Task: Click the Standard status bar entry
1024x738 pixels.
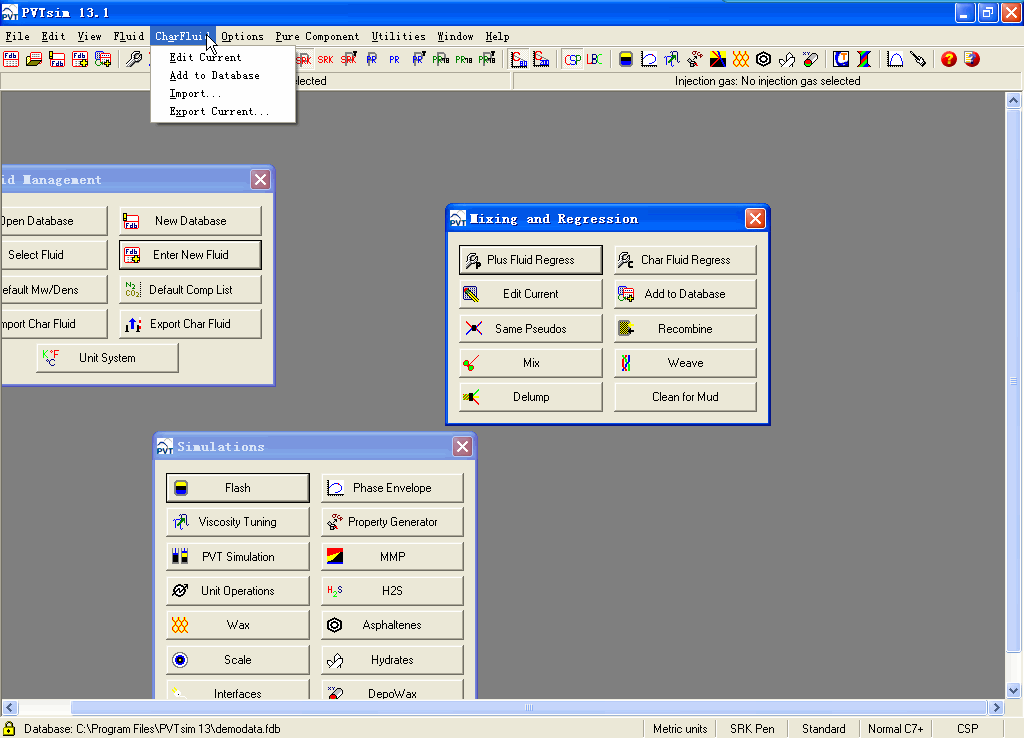Action: coord(824,729)
